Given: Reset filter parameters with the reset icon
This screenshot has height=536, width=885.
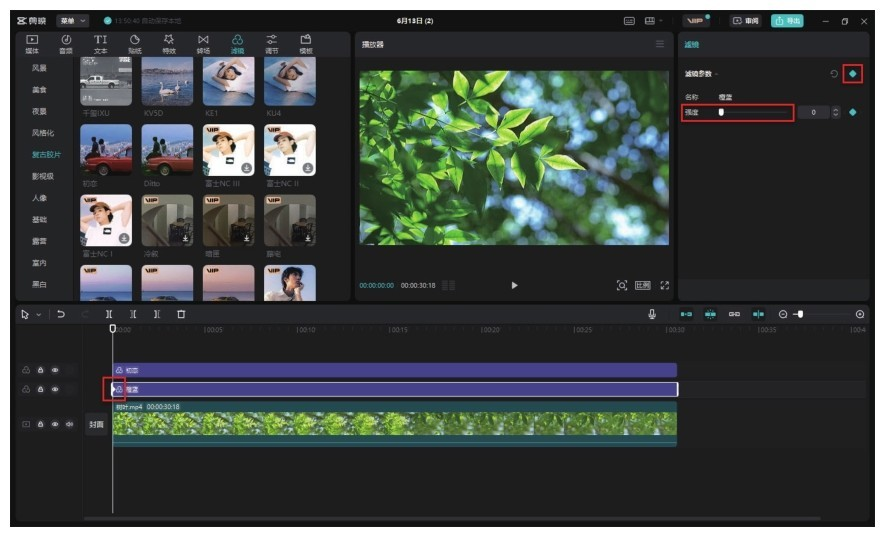Looking at the screenshot, I should (x=834, y=74).
